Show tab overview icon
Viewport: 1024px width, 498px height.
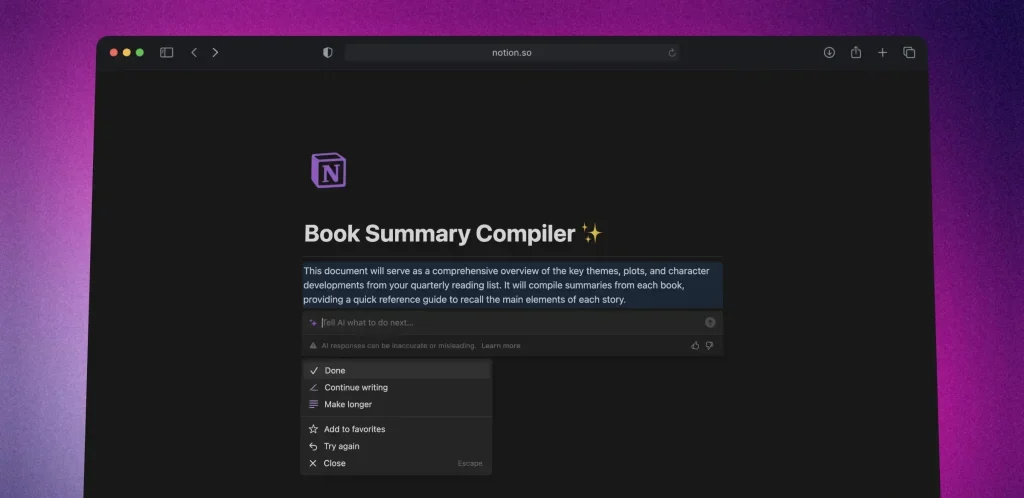909,52
